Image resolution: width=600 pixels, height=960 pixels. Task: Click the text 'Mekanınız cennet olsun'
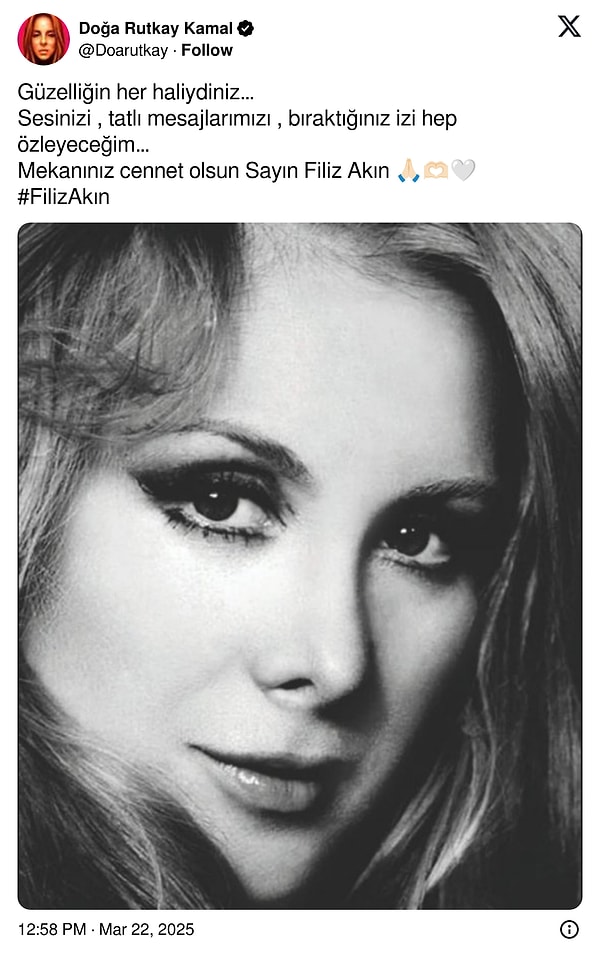(x=129, y=170)
